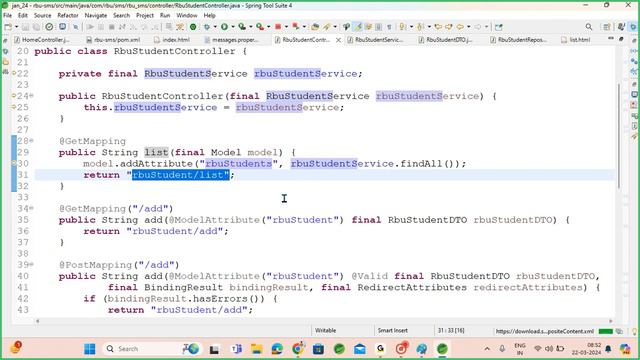This screenshot has height=360, width=640.
Task: Click the Back navigation yellow arrow
Action: (x=460, y=27)
